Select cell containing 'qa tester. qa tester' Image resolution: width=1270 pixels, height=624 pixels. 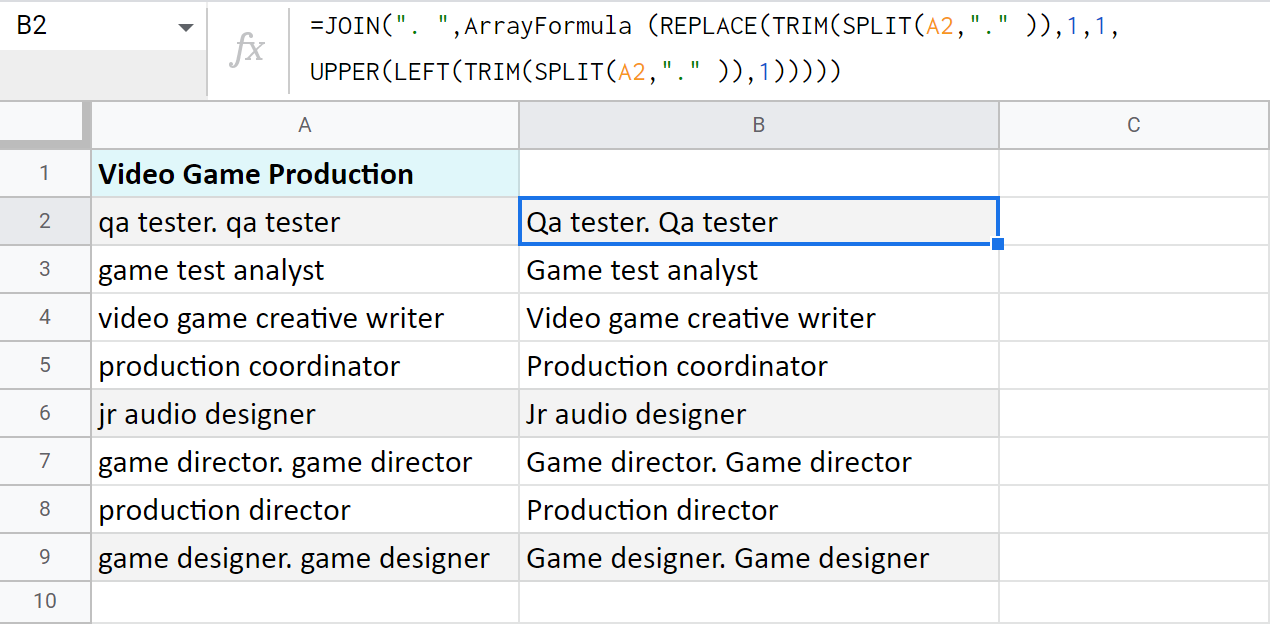point(305,222)
